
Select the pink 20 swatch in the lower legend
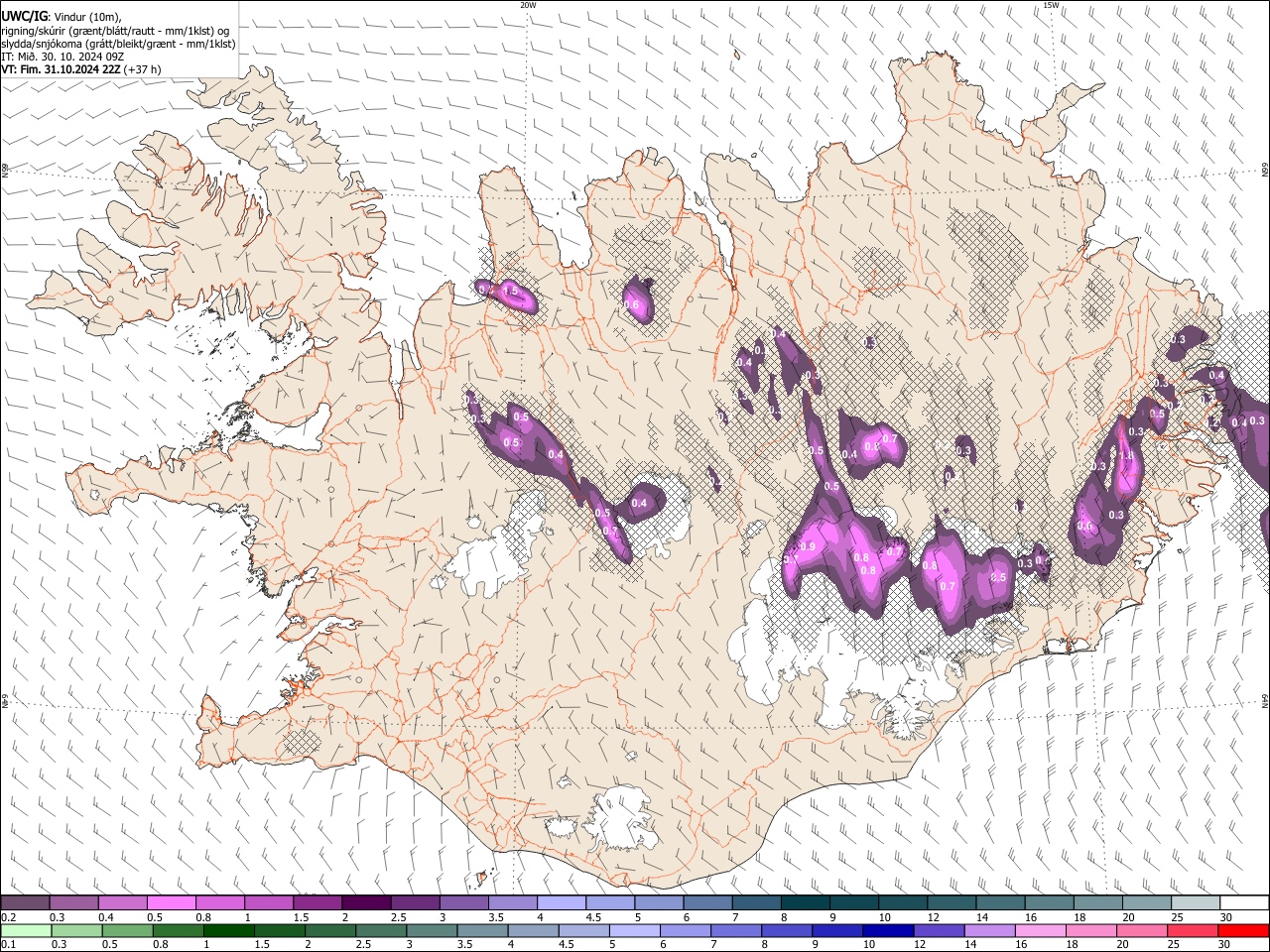(1141, 930)
